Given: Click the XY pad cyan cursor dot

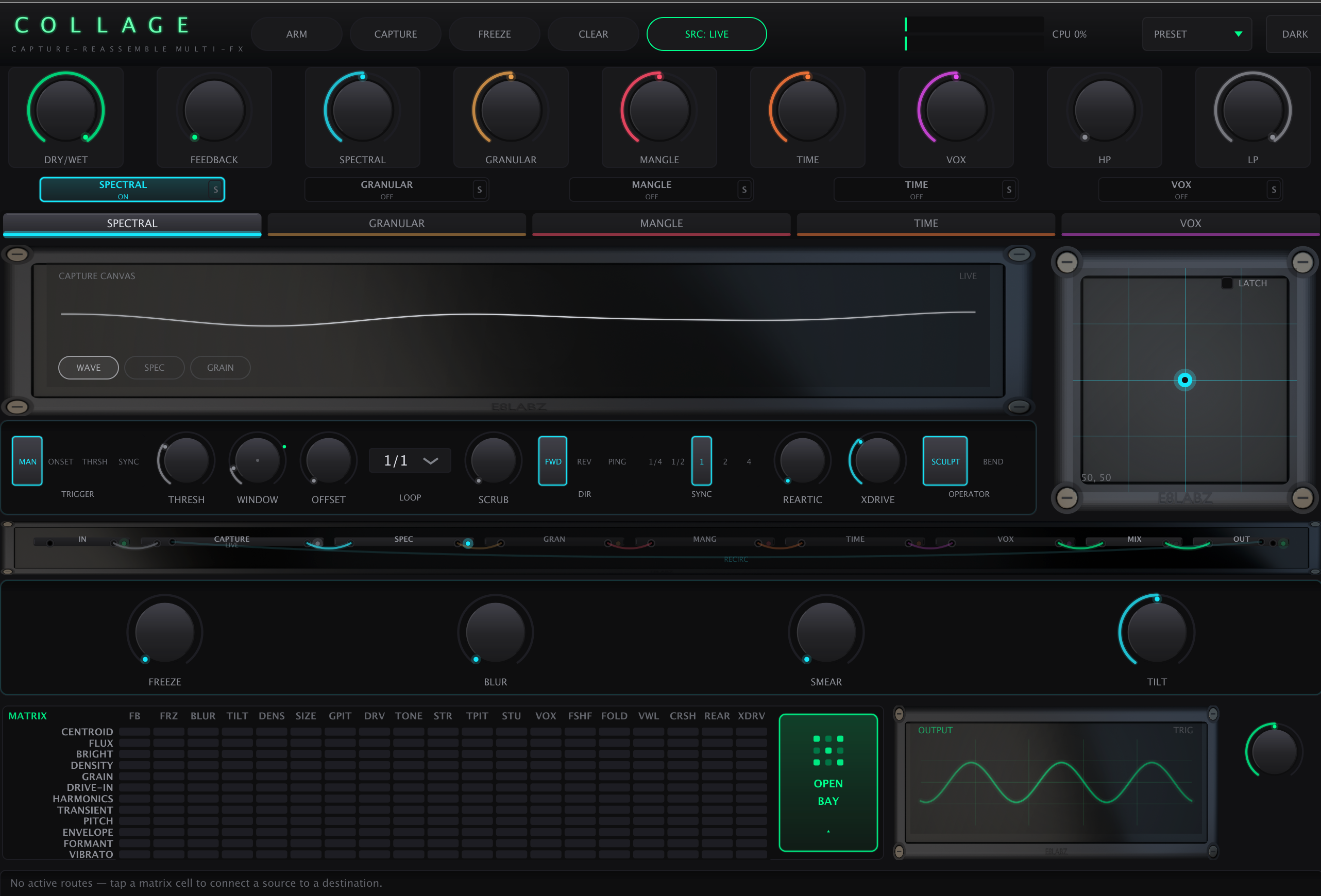Looking at the screenshot, I should point(1184,380).
